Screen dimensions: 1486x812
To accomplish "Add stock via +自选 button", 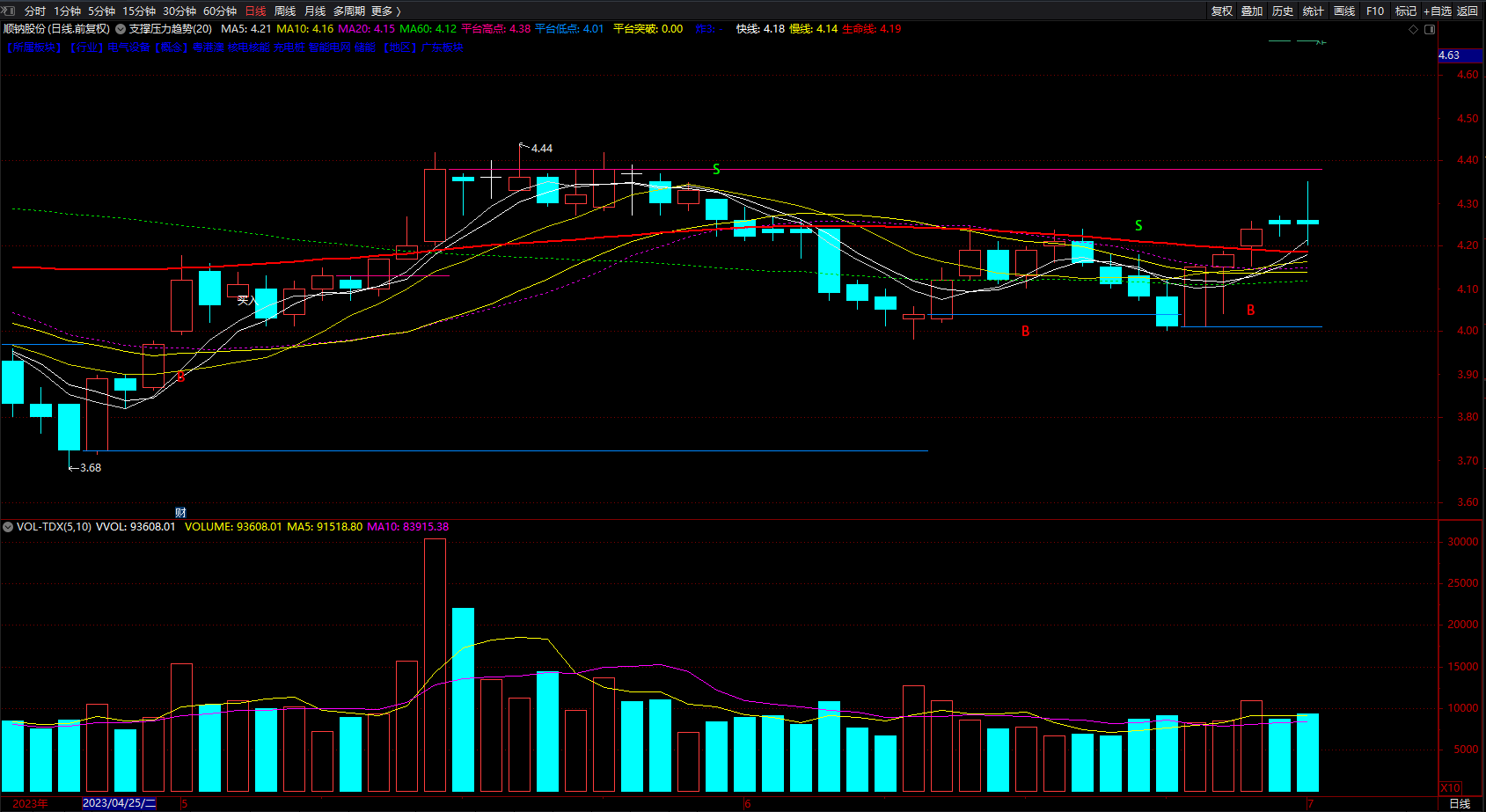I will tap(1438, 11).
